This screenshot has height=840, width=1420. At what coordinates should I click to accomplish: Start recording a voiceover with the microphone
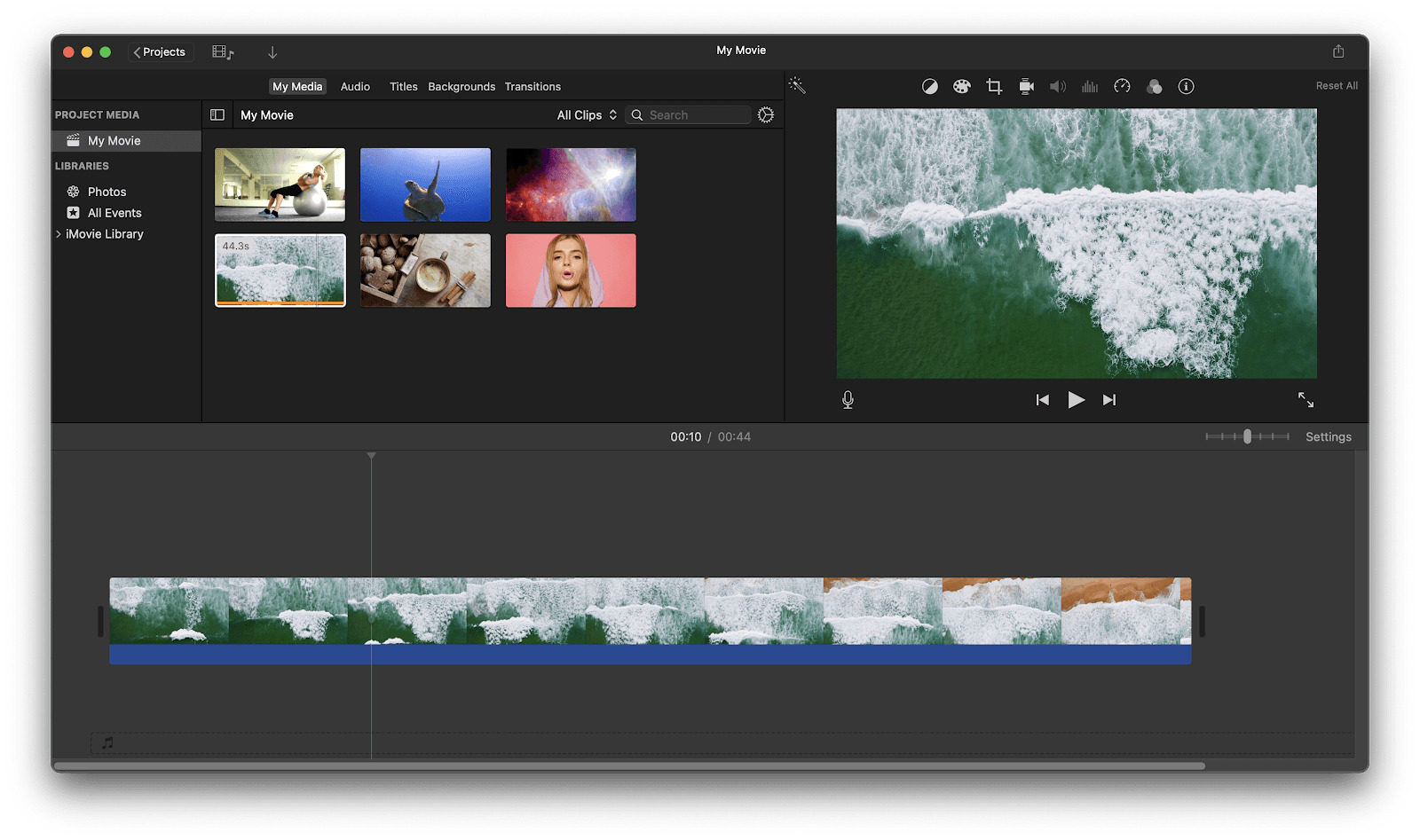pyautogui.click(x=848, y=399)
